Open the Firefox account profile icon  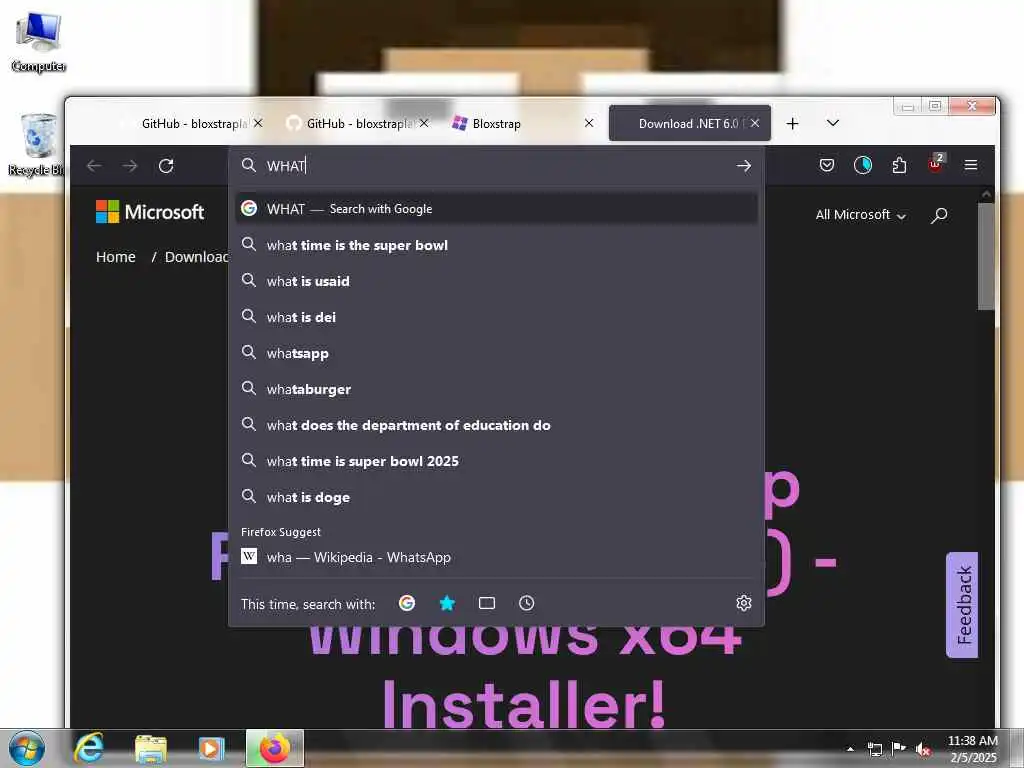pos(863,165)
